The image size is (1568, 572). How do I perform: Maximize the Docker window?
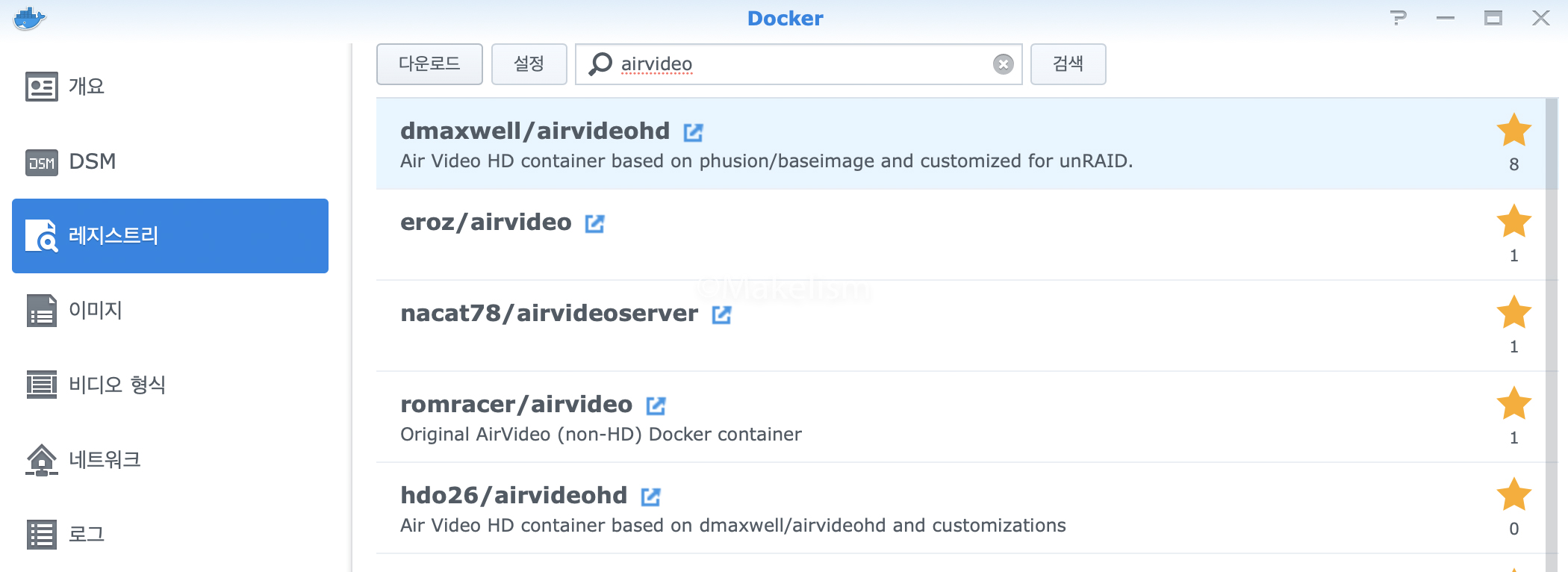pos(1493,18)
